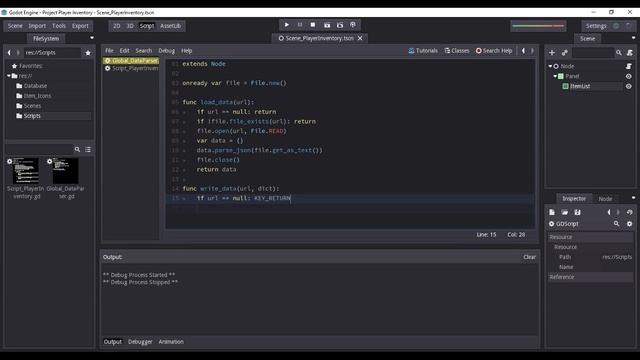Open script editor File menu
The width and height of the screenshot is (640, 360).
coord(109,51)
